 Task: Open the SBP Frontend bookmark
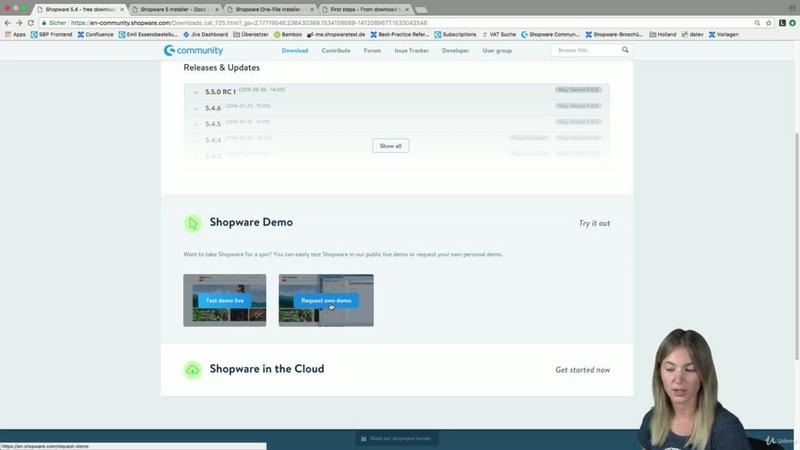52,34
